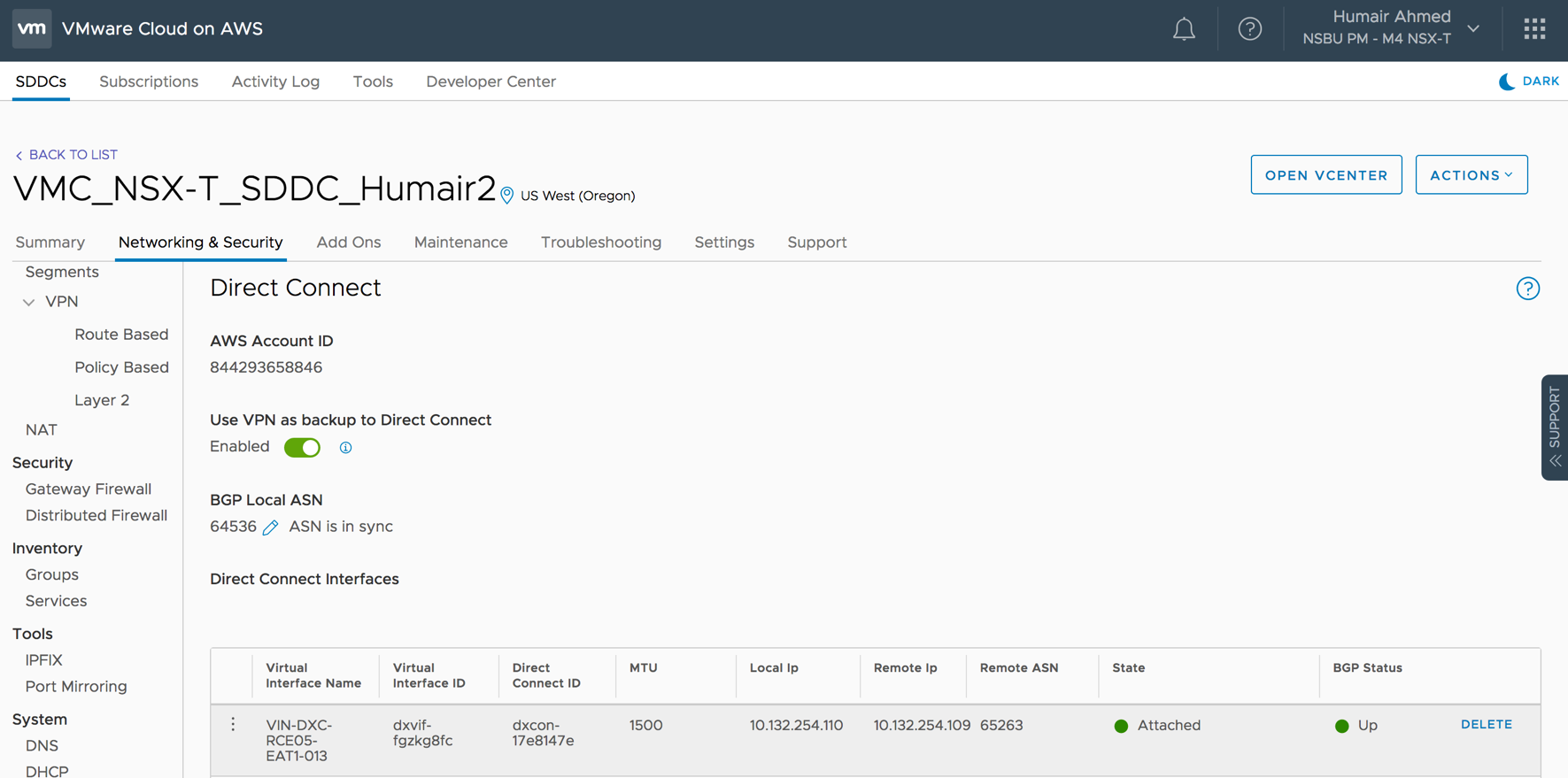Click green BGP Up status indicator

click(x=1341, y=726)
